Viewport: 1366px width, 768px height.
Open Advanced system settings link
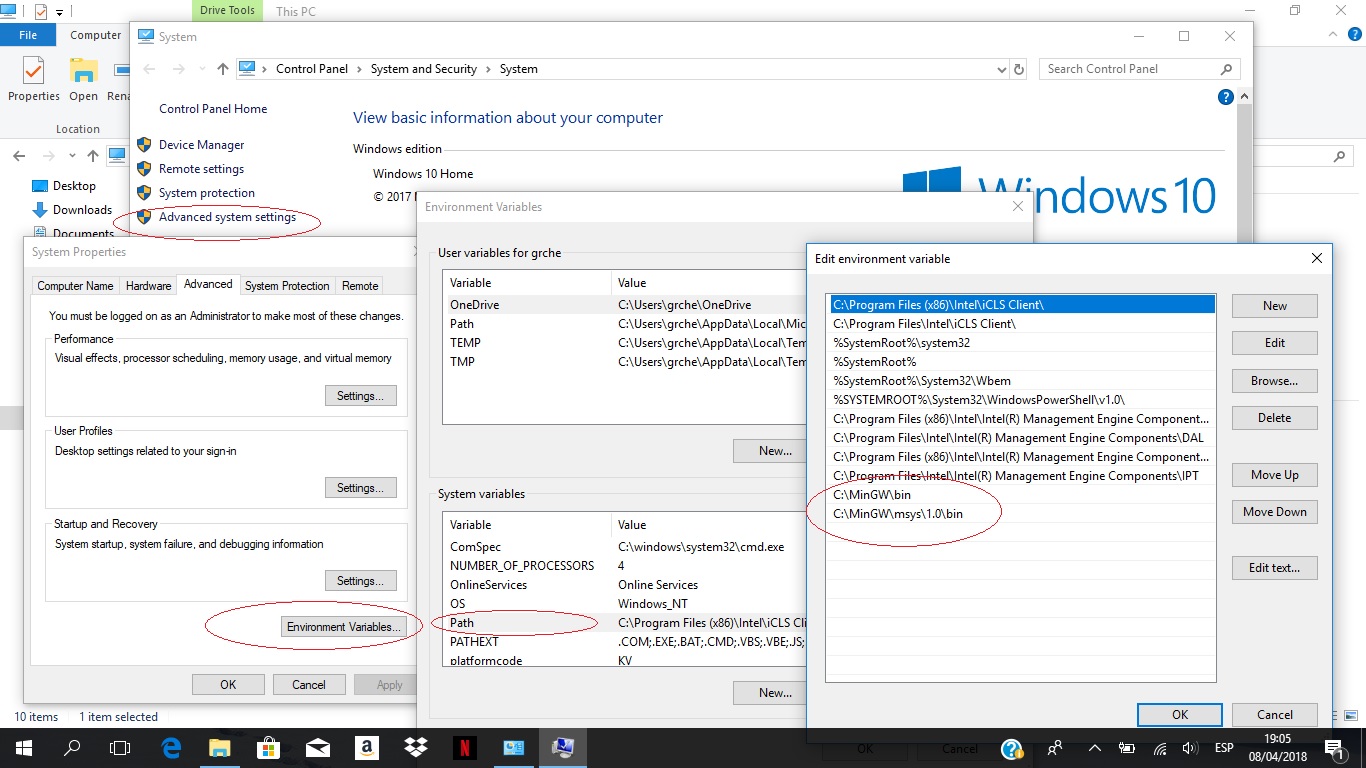[227, 217]
